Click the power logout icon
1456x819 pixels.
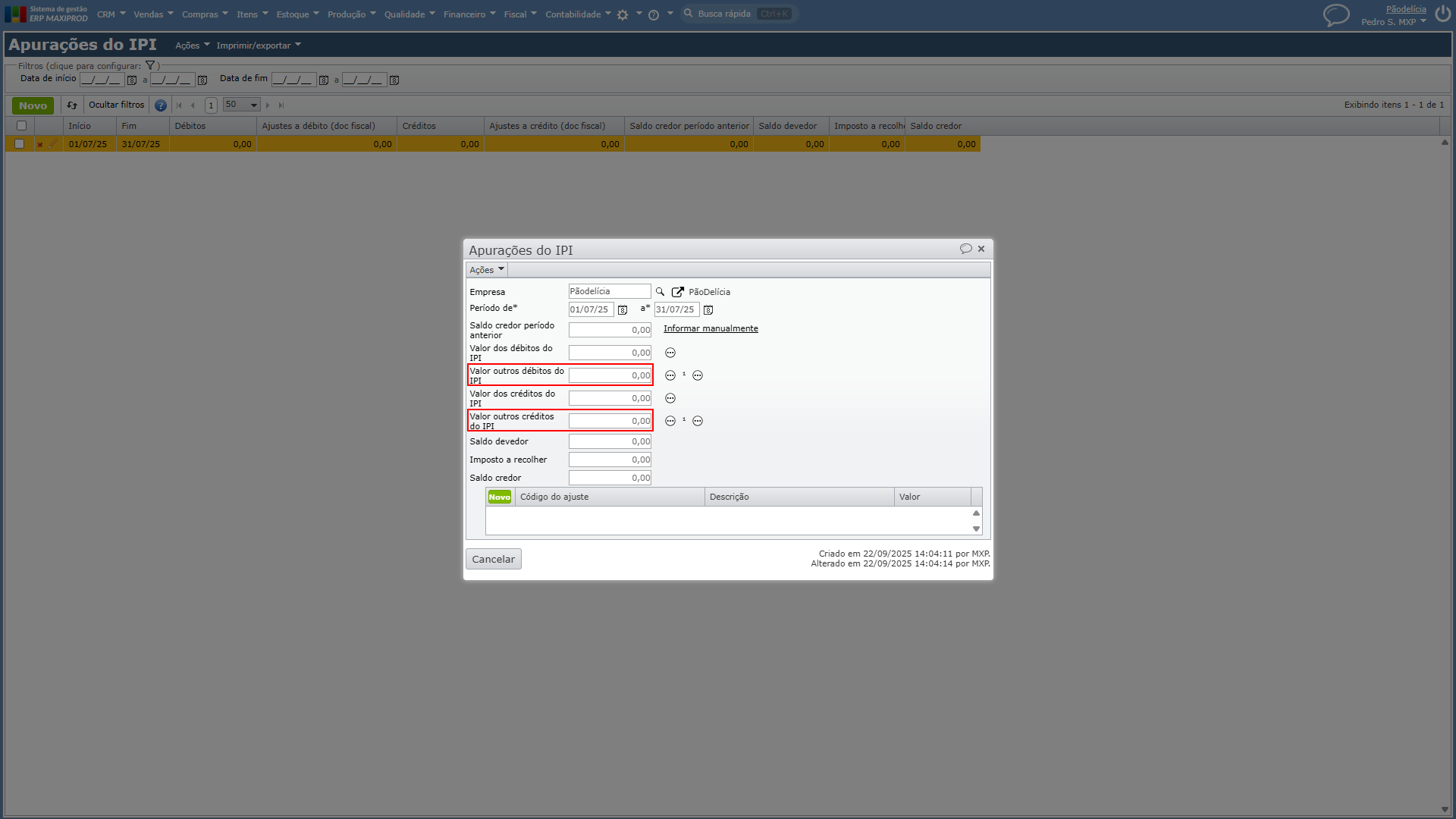pyautogui.click(x=1443, y=14)
